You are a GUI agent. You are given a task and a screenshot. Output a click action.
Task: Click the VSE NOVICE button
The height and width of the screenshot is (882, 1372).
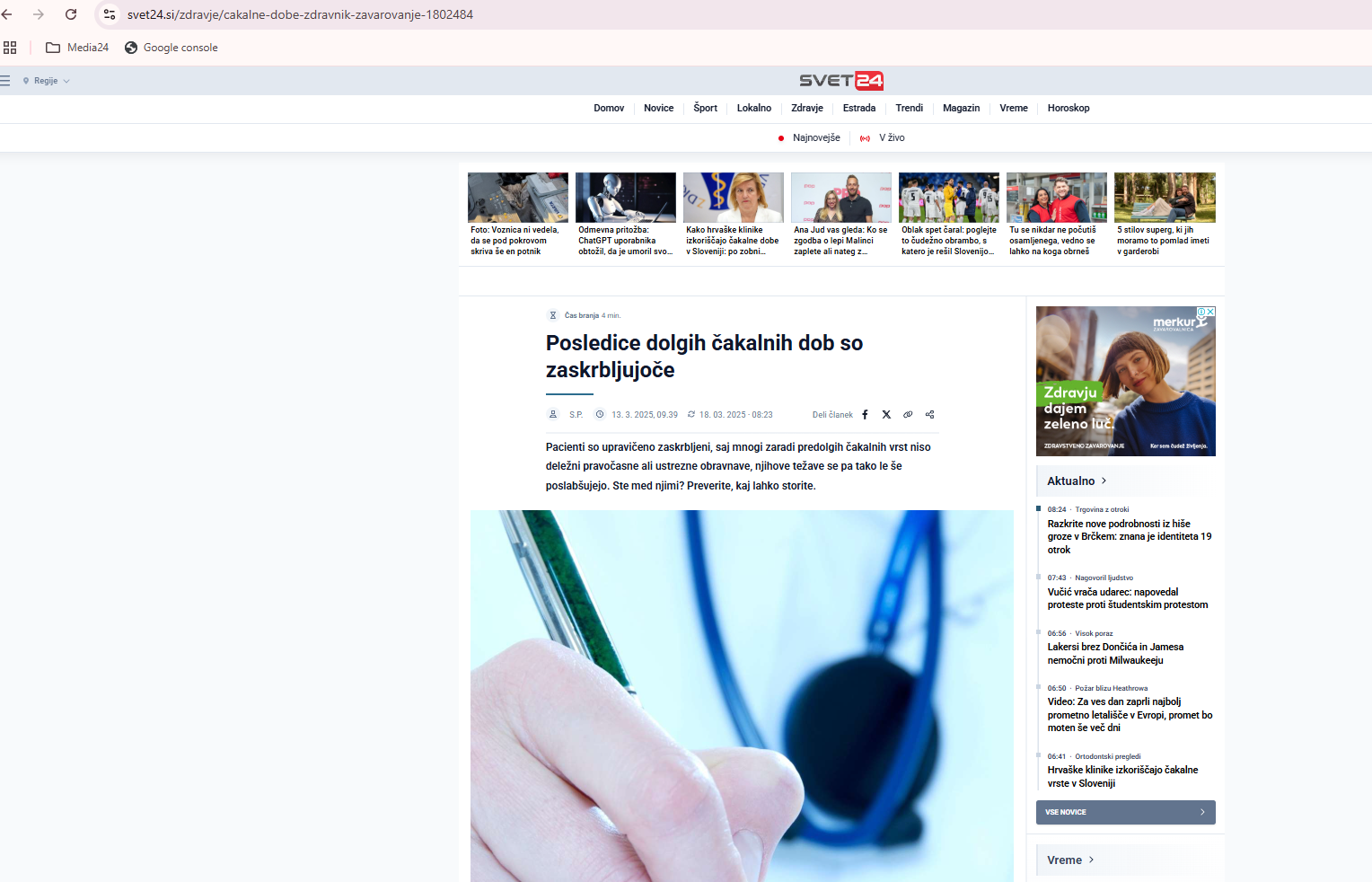(1125, 812)
